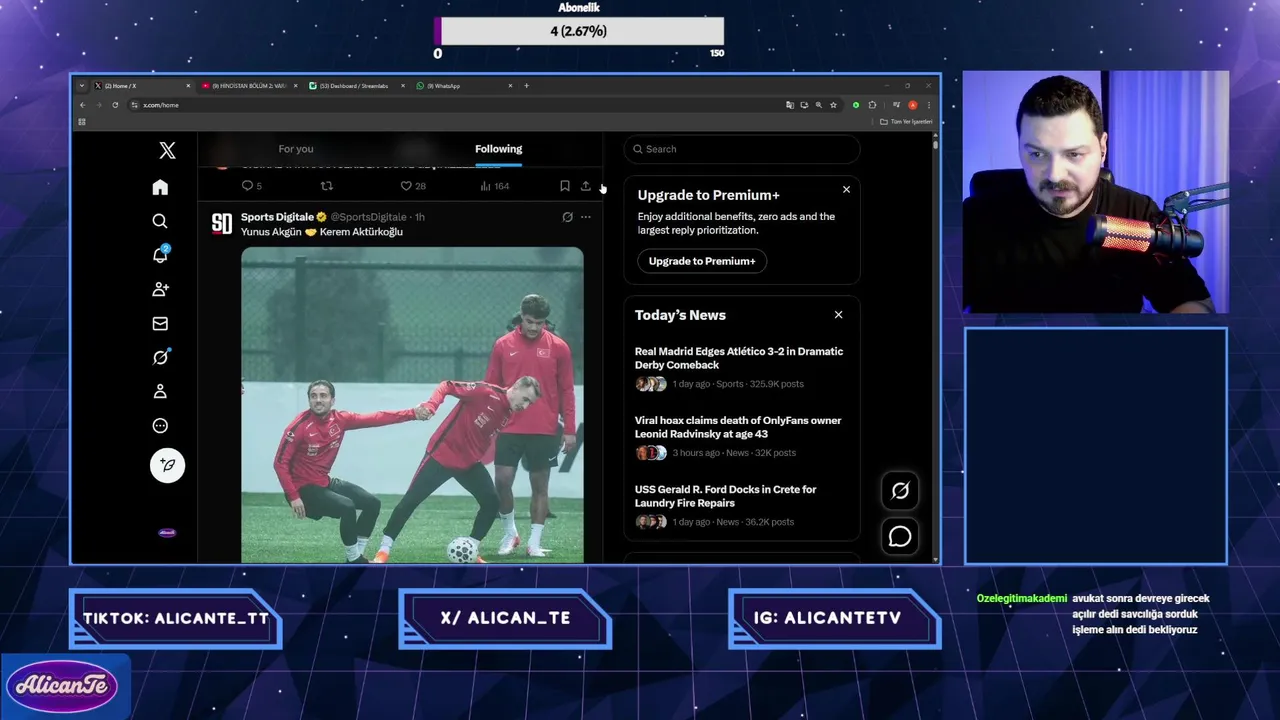Open the Real Madrid Edges Atlético news
1280x720 pixels.
tap(741, 368)
